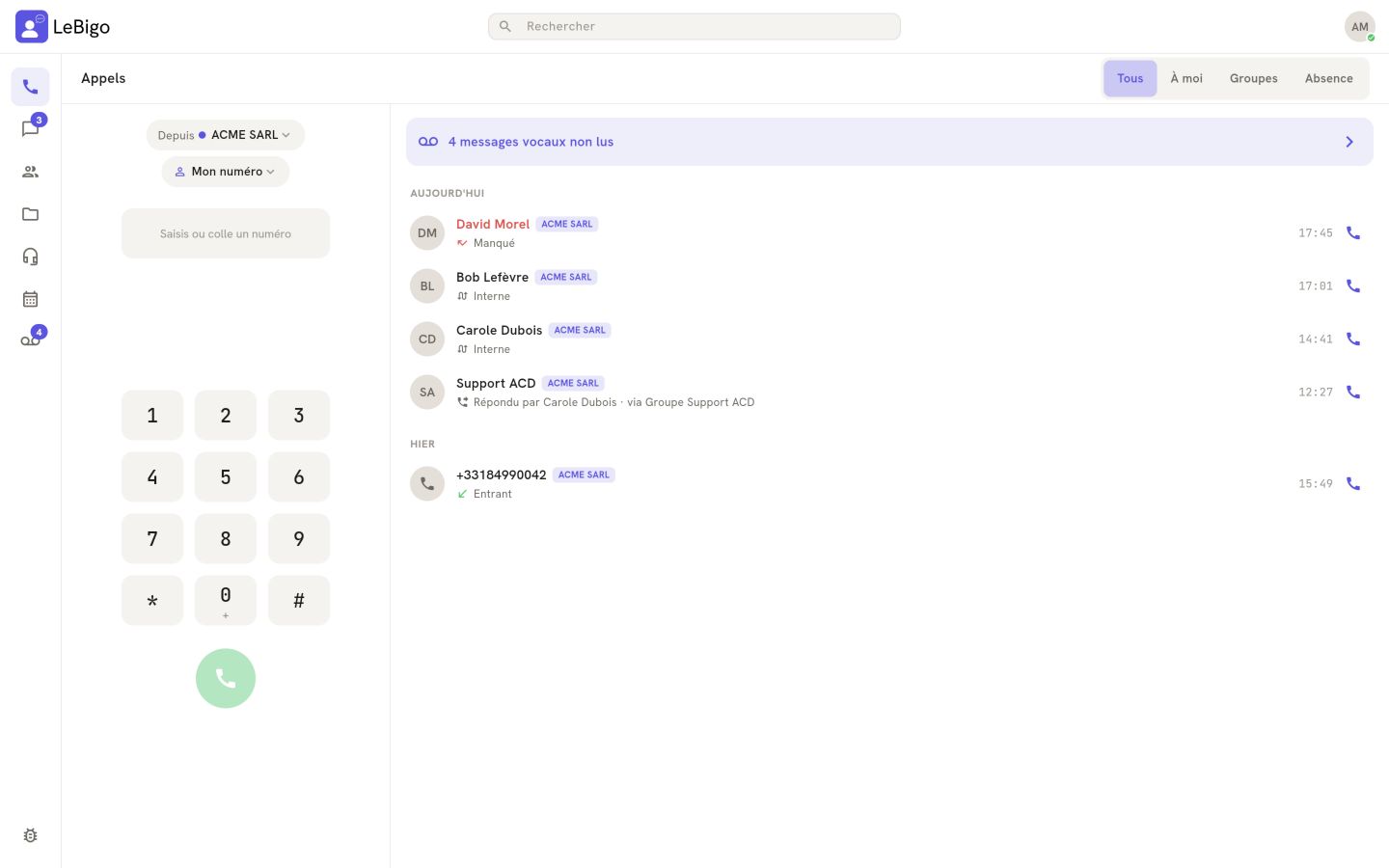This screenshot has height=868, width=1389.
Task: Click the Manqué call status
Action: coord(494,243)
